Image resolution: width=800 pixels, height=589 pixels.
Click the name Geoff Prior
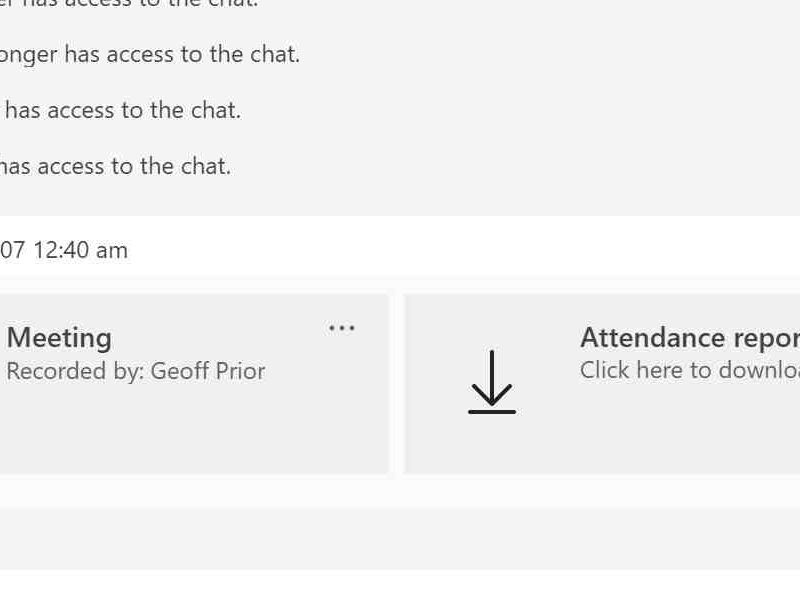click(208, 371)
